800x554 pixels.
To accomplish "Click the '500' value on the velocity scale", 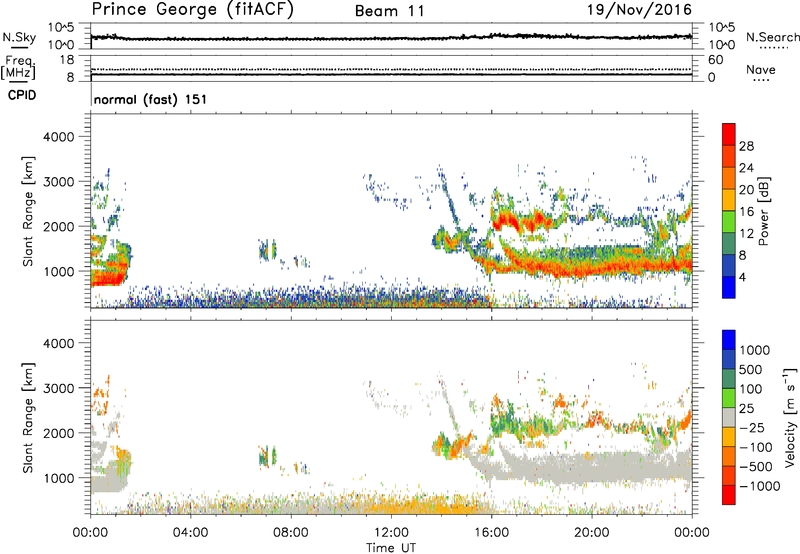I will click(x=751, y=370).
